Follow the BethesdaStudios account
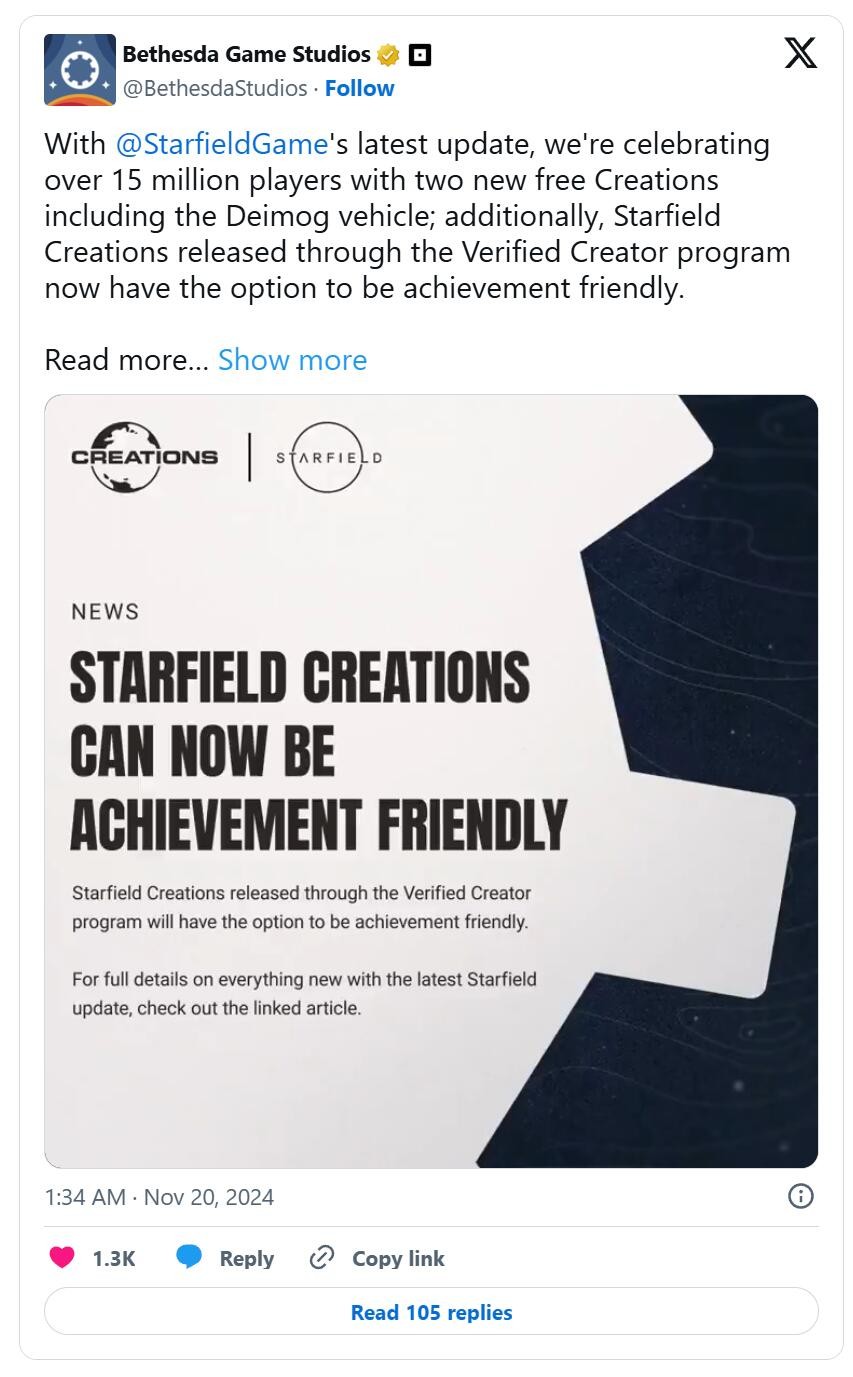The width and height of the screenshot is (853, 1377). tap(359, 88)
